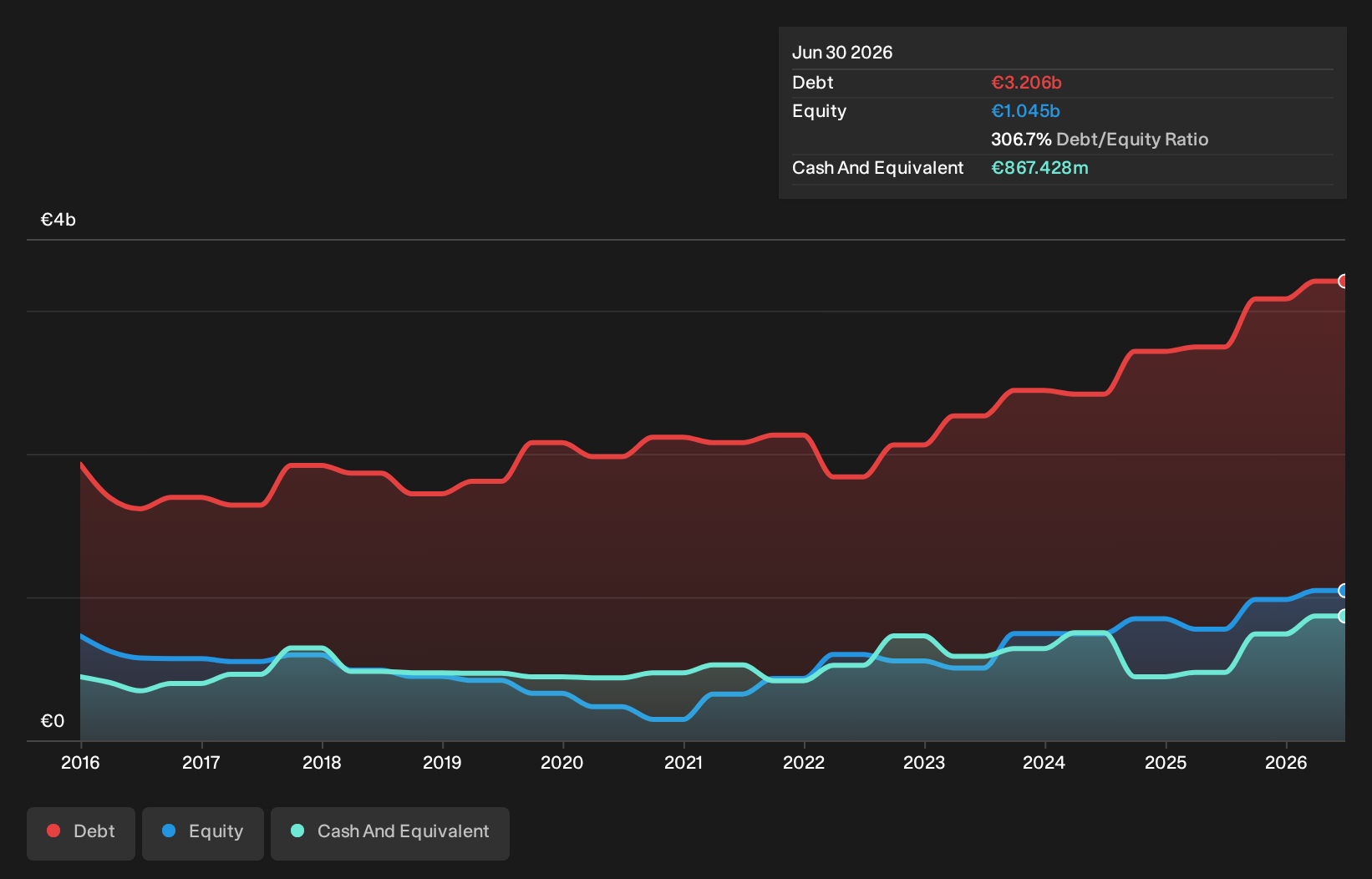Click the blue Equity endpoint marker

[x=1344, y=591]
